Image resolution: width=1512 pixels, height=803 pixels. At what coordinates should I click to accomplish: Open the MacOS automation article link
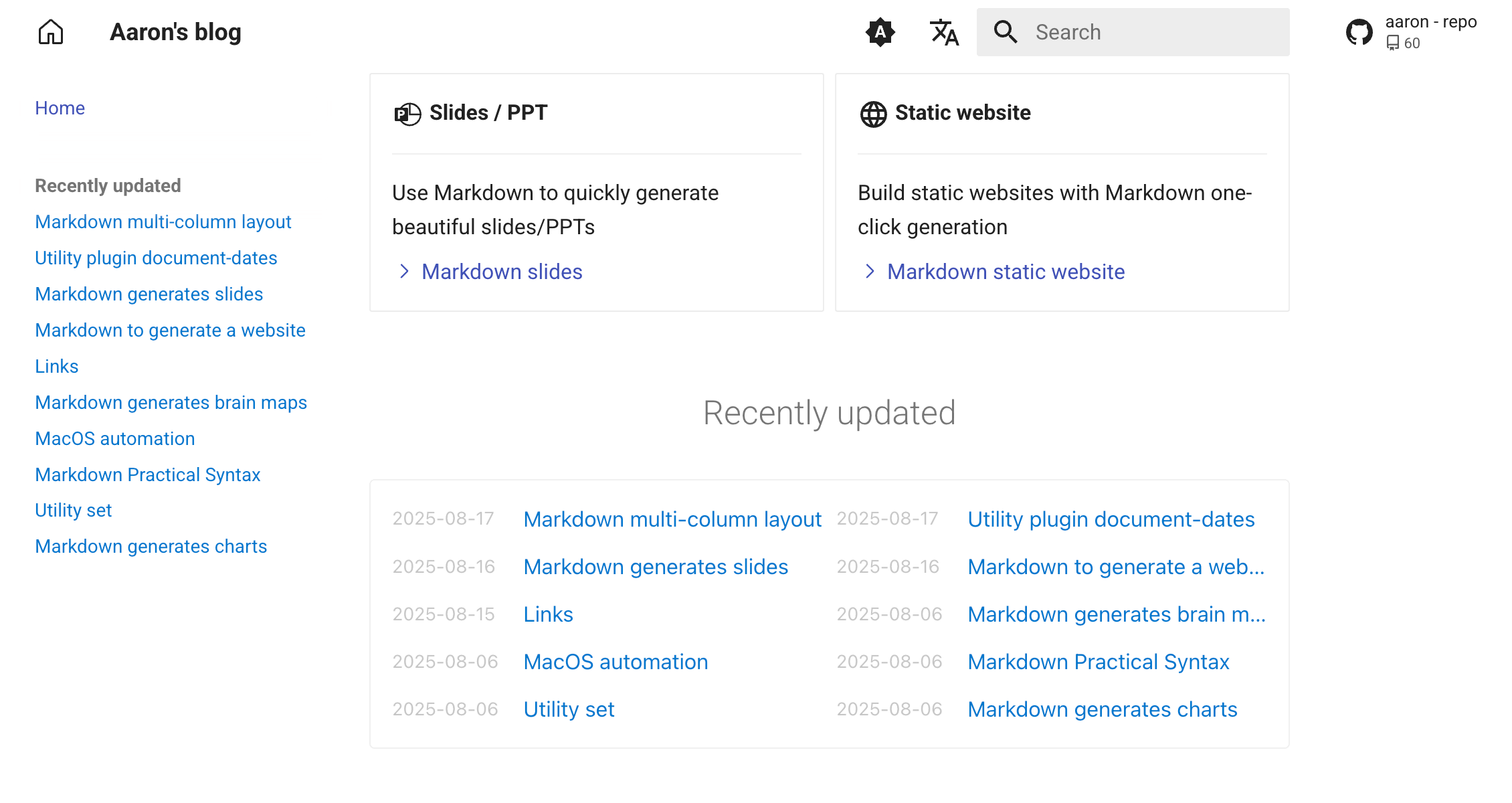(x=615, y=661)
